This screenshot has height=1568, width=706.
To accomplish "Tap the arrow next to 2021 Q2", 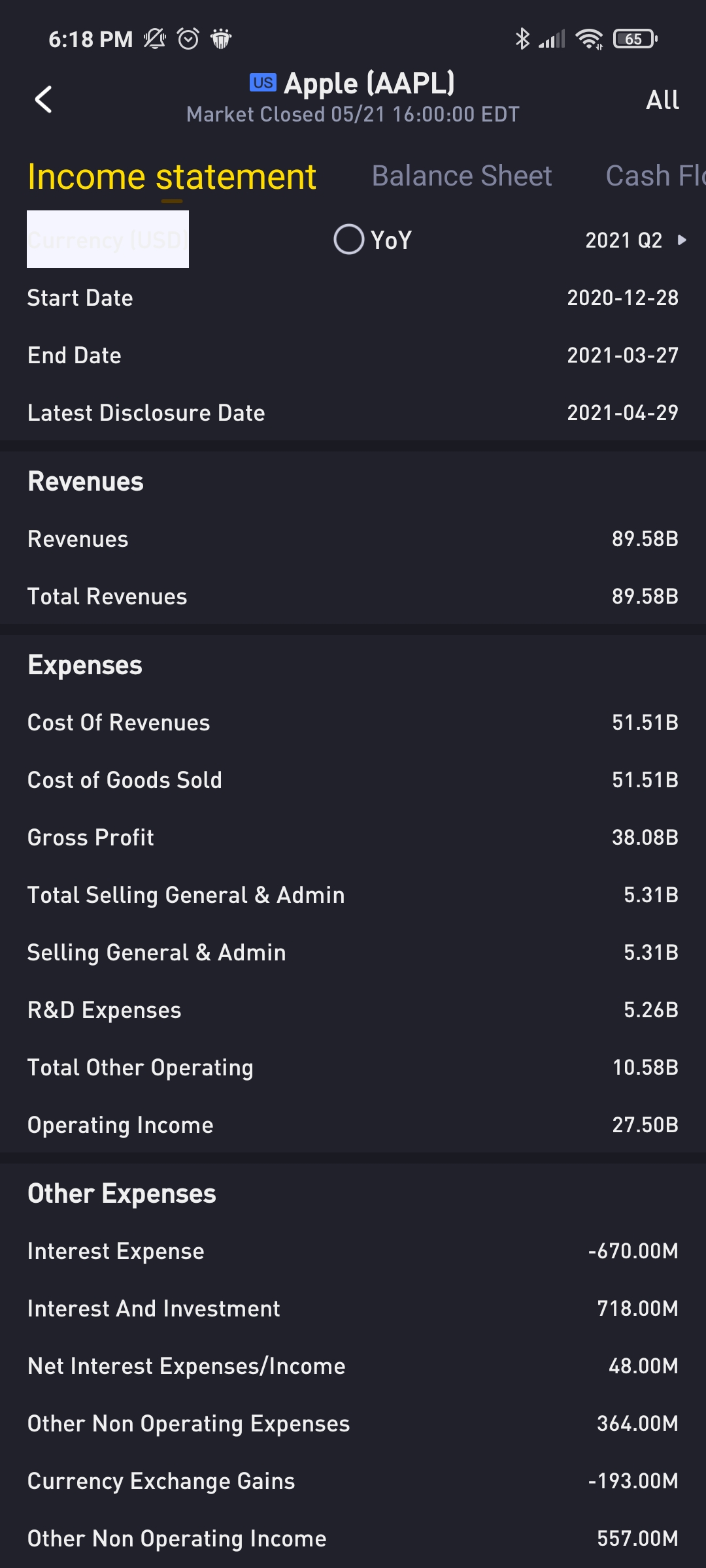I will [x=682, y=240].
